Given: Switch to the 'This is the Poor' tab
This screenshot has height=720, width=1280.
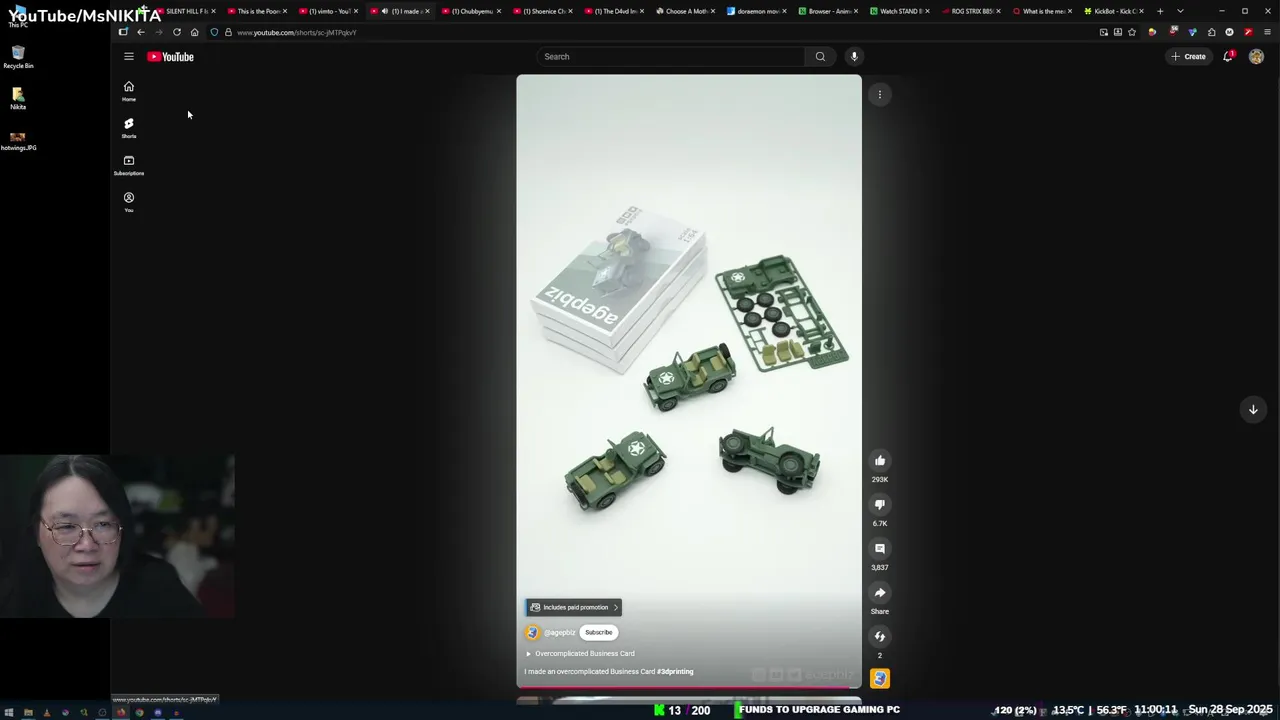Looking at the screenshot, I should [x=258, y=11].
